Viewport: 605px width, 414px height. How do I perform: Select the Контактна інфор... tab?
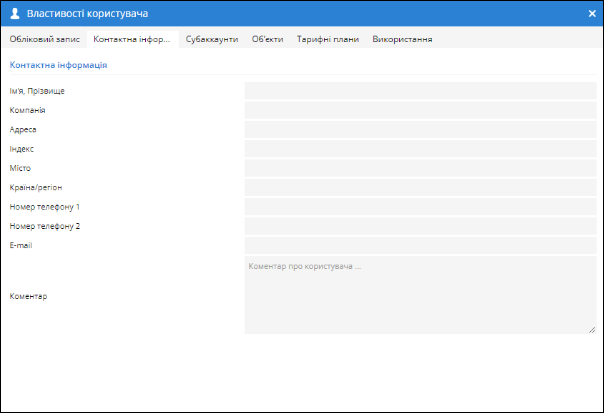[x=132, y=39]
